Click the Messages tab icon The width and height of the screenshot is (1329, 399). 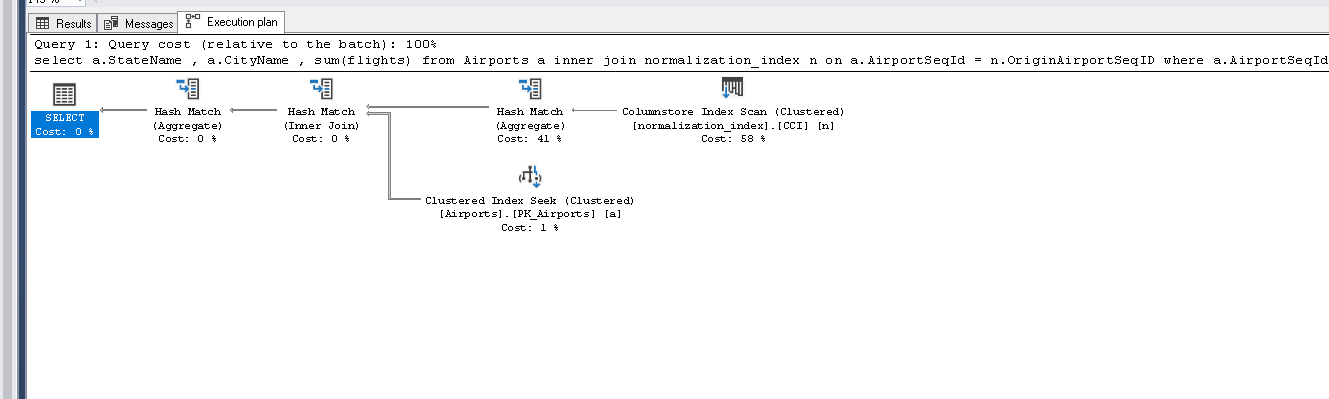pos(111,23)
